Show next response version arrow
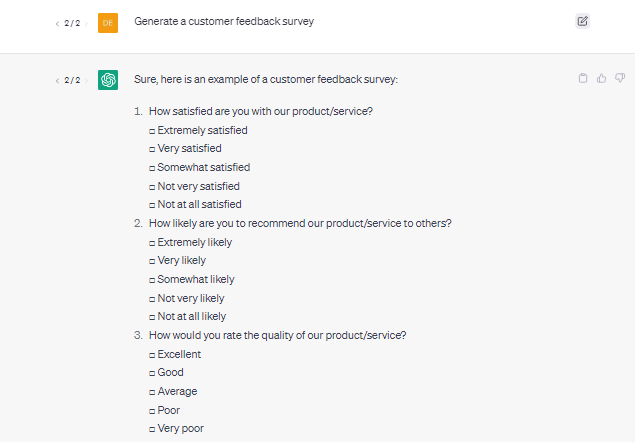Viewport: 635px width, 442px height. coord(86,81)
